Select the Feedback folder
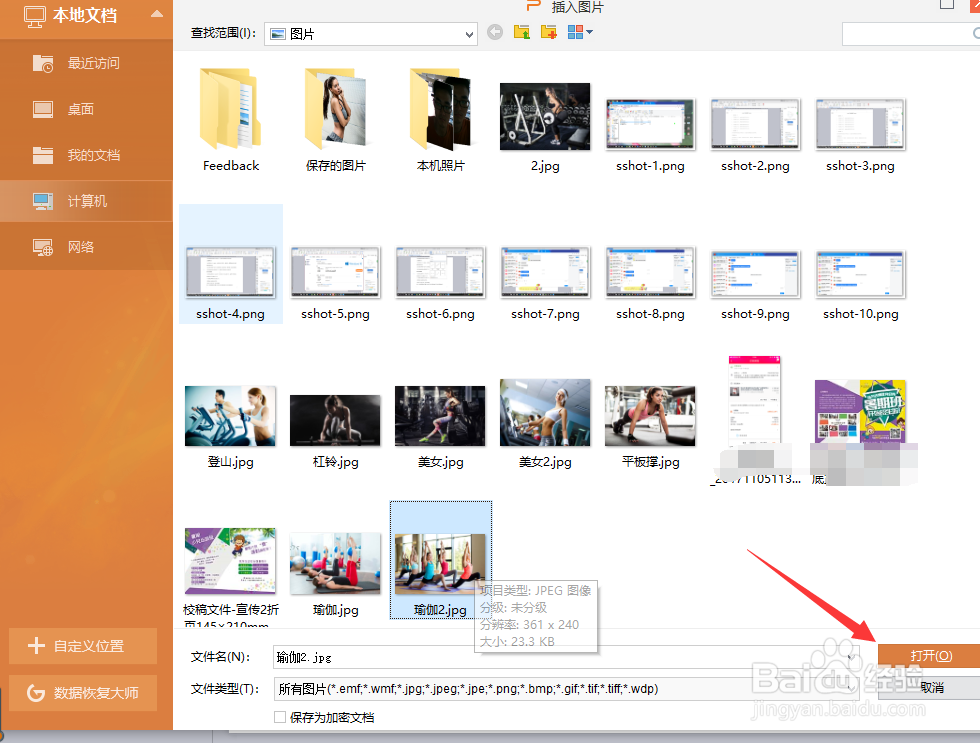 click(x=231, y=120)
